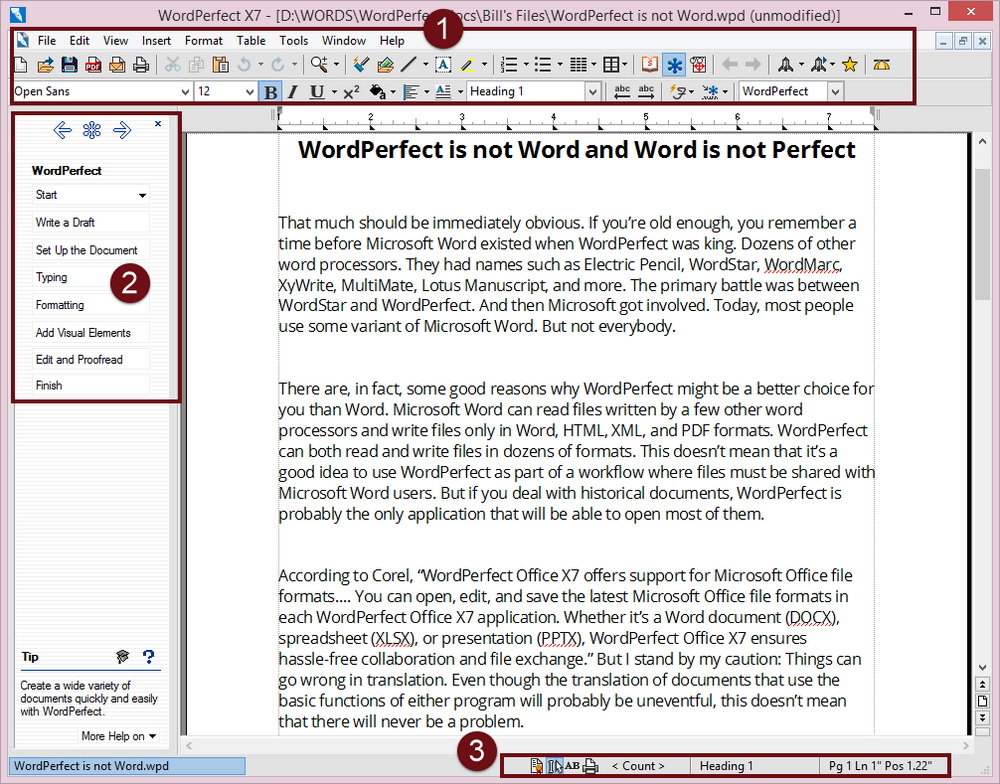Image resolution: width=1000 pixels, height=784 pixels.
Task: Open the Table menu
Action: pos(251,41)
